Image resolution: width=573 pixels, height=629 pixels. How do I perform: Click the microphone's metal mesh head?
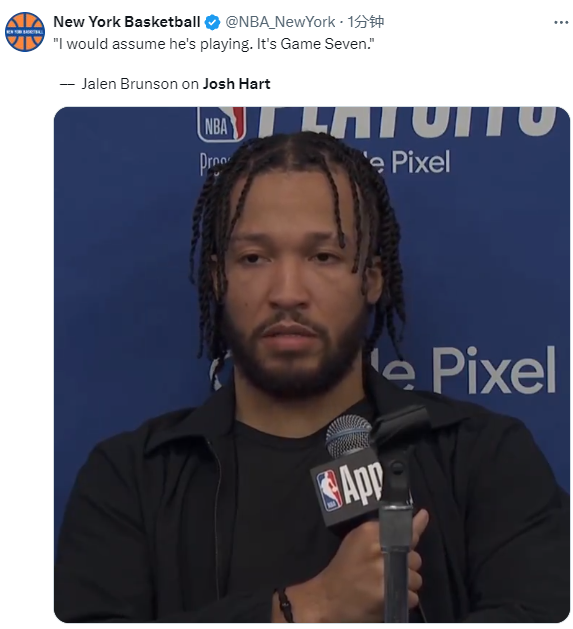[x=348, y=436]
